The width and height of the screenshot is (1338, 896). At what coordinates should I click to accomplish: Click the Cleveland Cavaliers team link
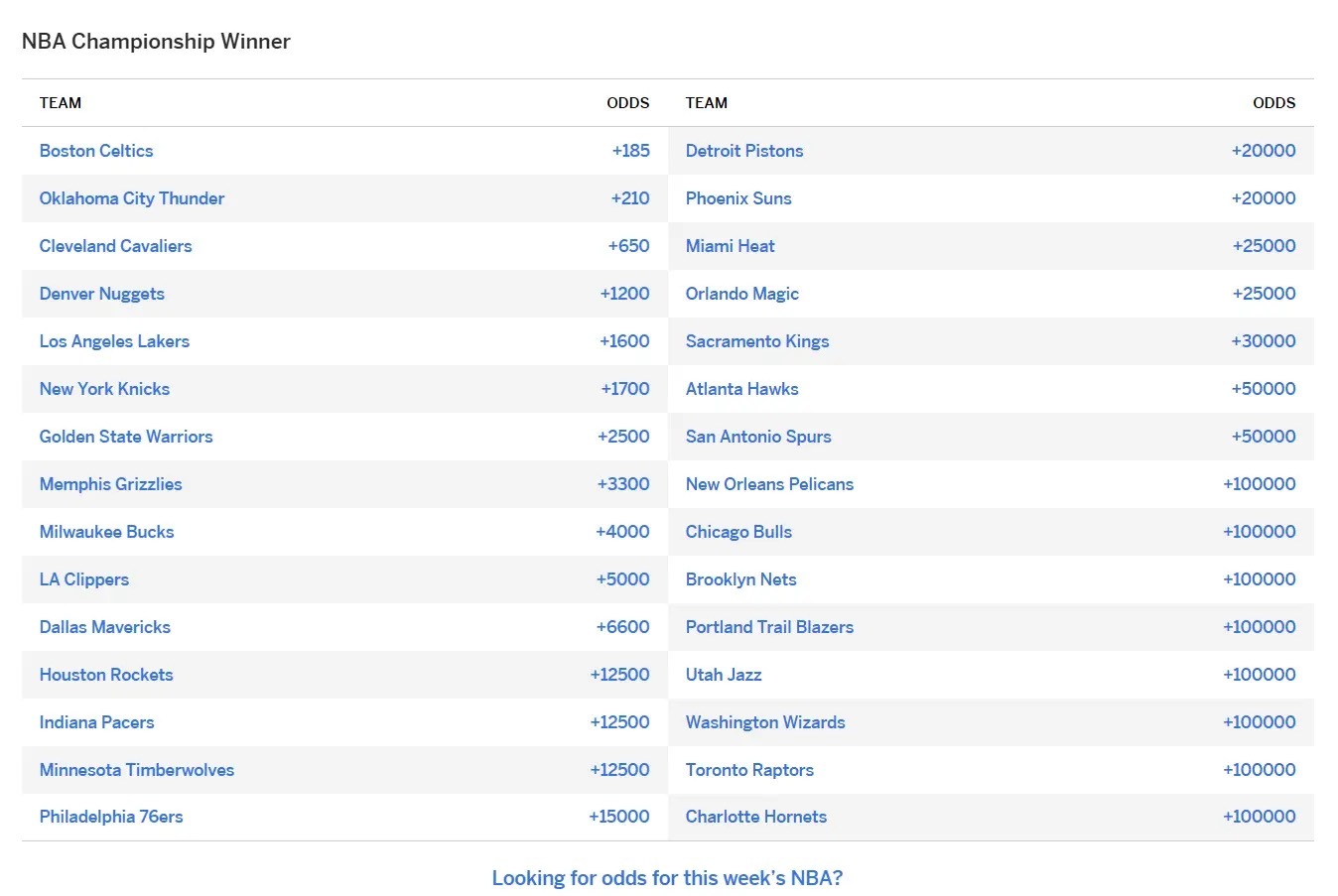click(x=116, y=246)
